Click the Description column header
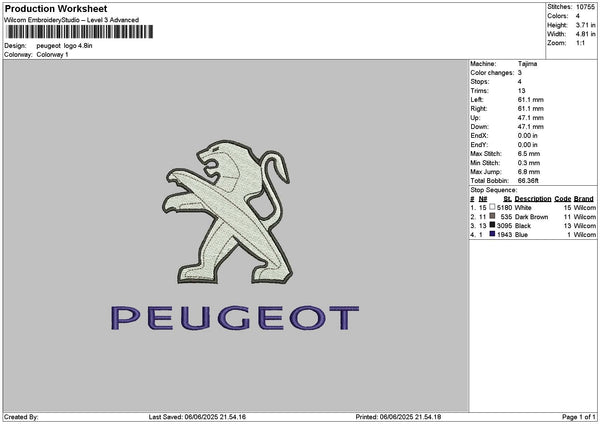This screenshot has width=600, height=424. [533, 199]
